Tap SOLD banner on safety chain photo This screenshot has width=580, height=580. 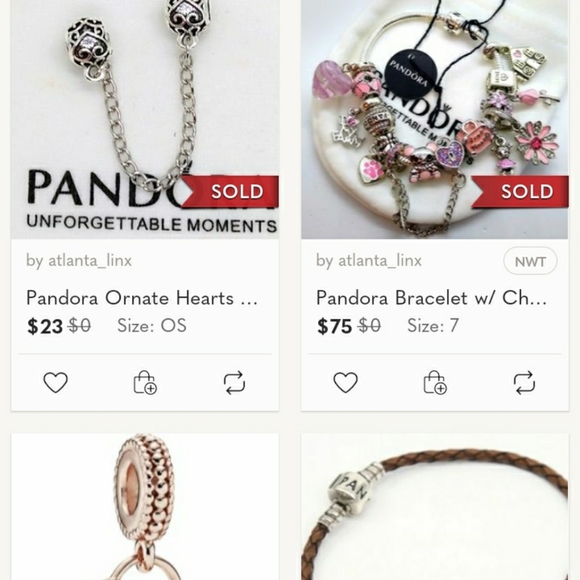tap(230, 192)
